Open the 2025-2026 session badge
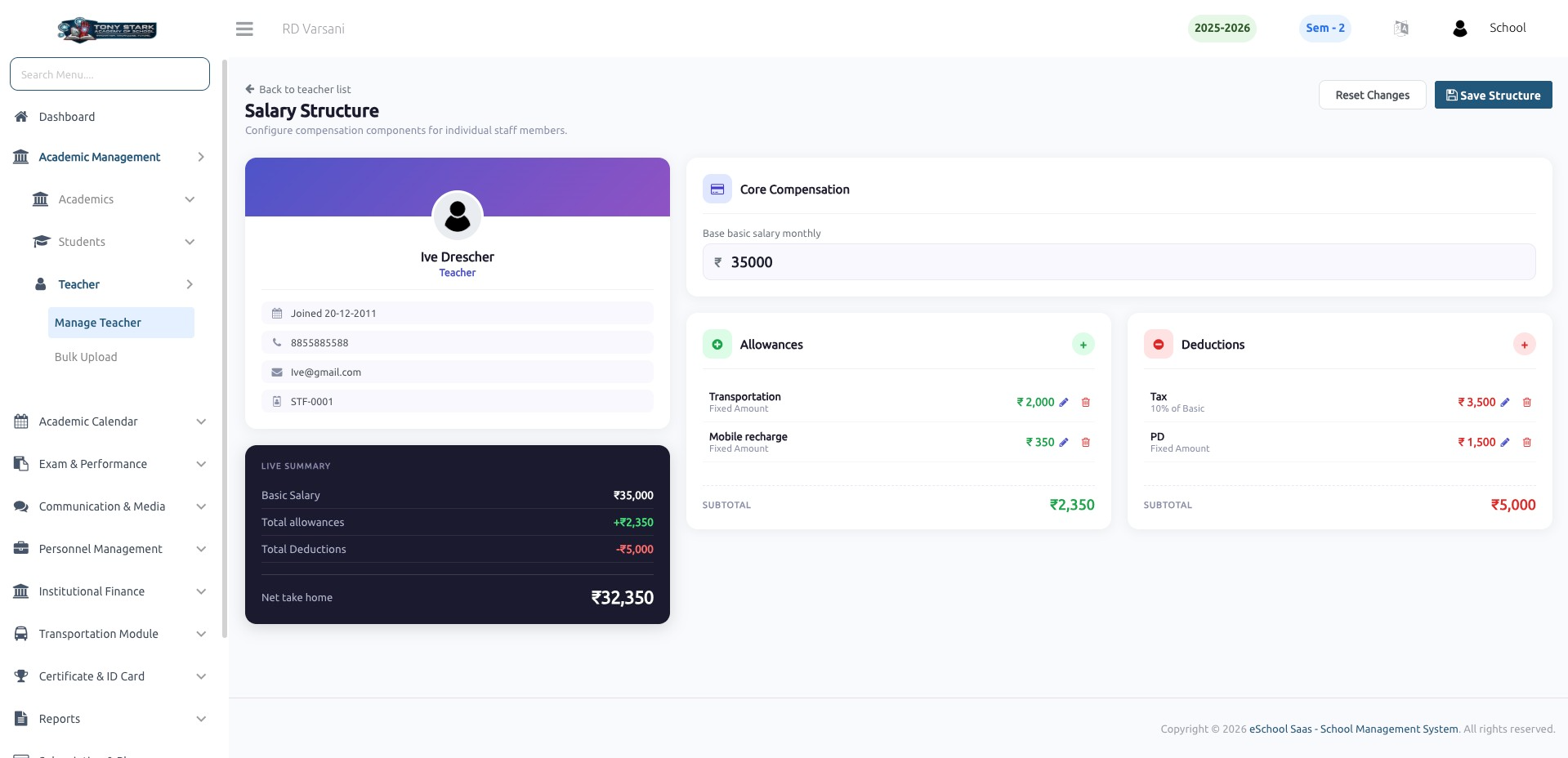The image size is (1568, 758). 1222,28
